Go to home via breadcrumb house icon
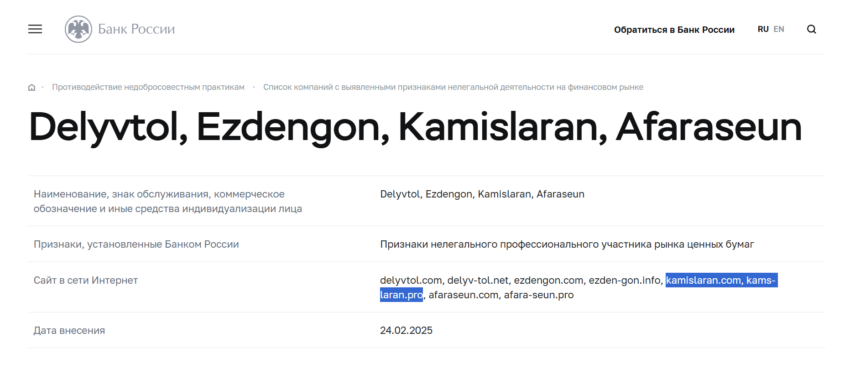The height and width of the screenshot is (369, 850). (x=31, y=87)
